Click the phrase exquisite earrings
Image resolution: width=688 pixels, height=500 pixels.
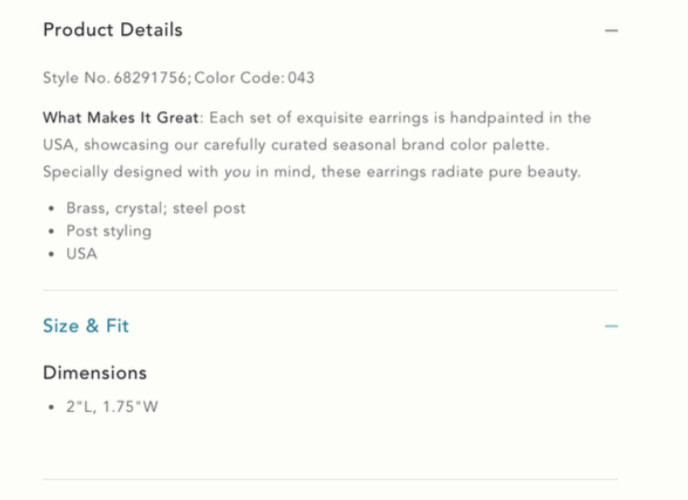(362, 118)
